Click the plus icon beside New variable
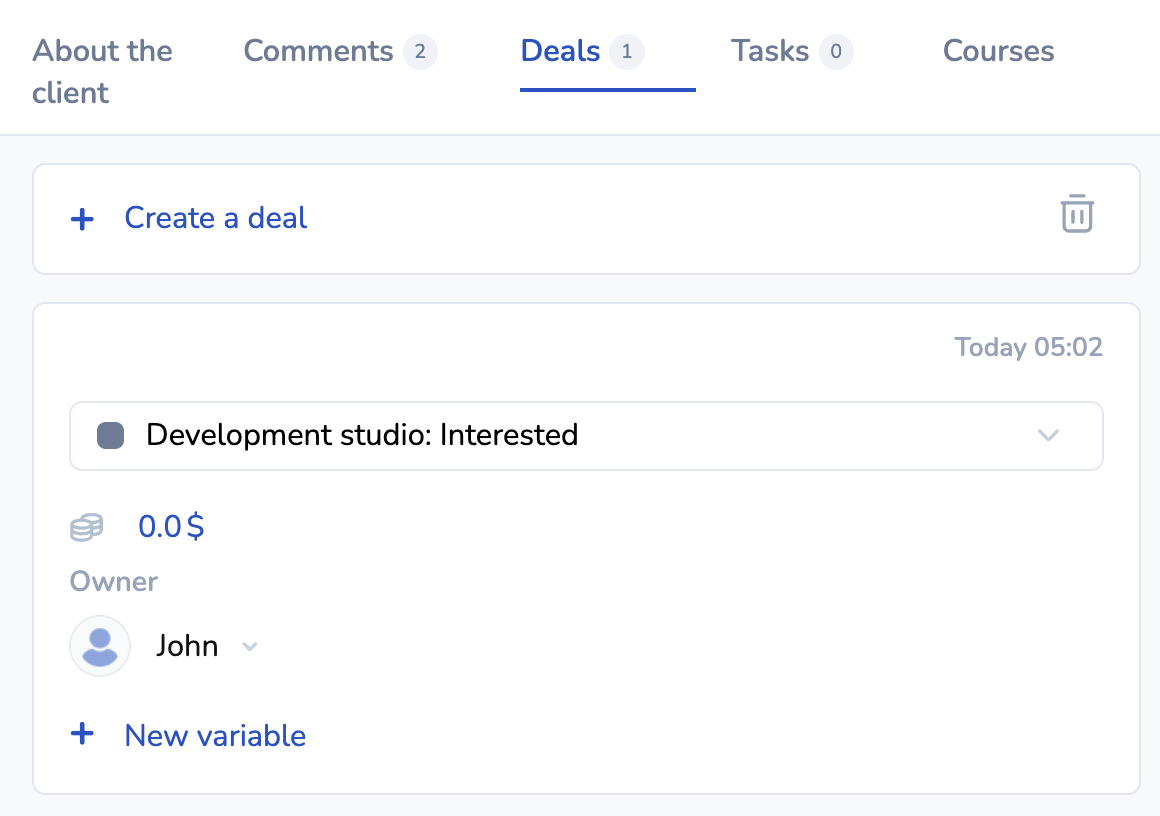The image size is (1160, 816). pos(83,735)
